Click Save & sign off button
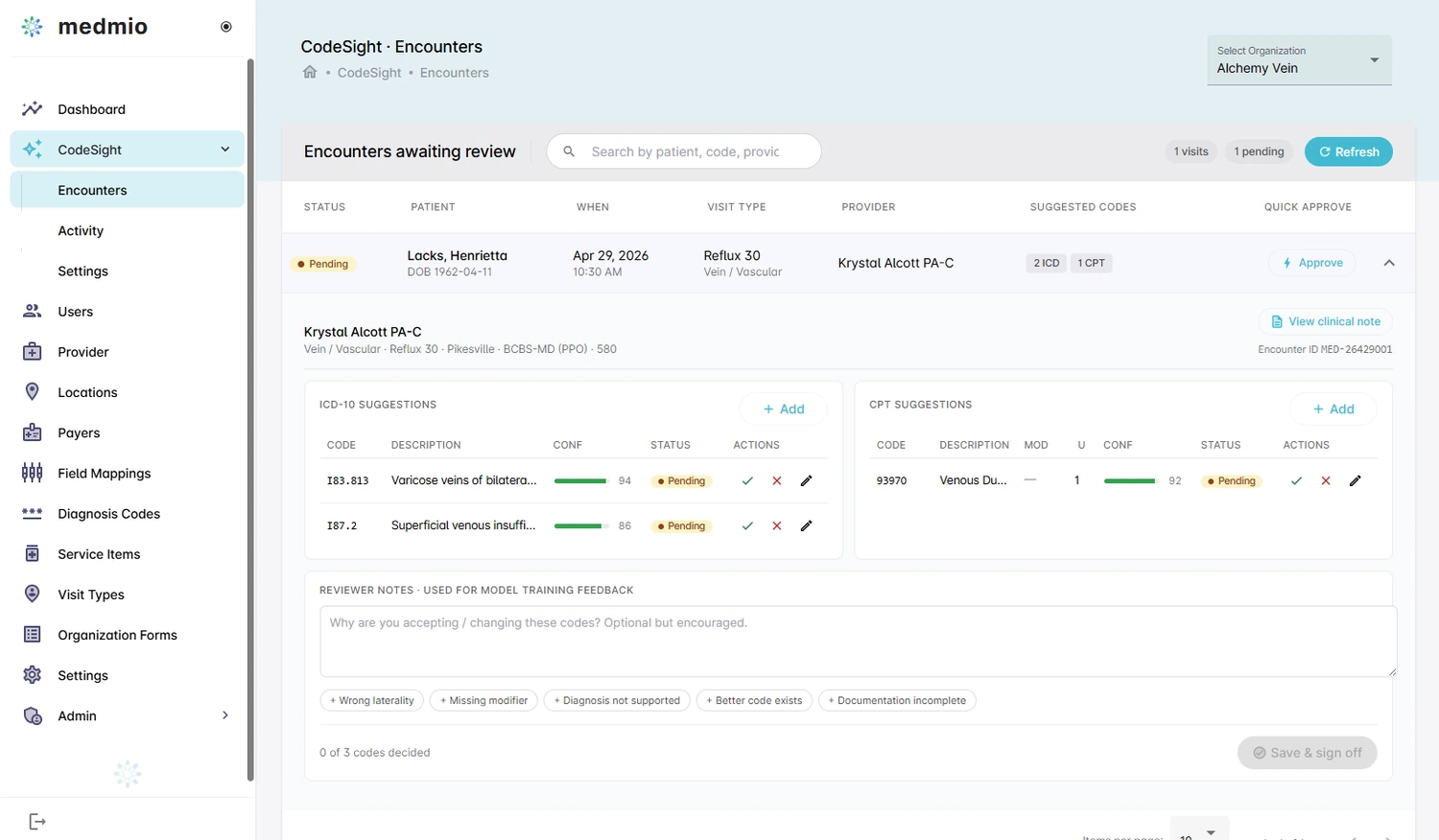Image resolution: width=1439 pixels, height=840 pixels. pos(1308,753)
